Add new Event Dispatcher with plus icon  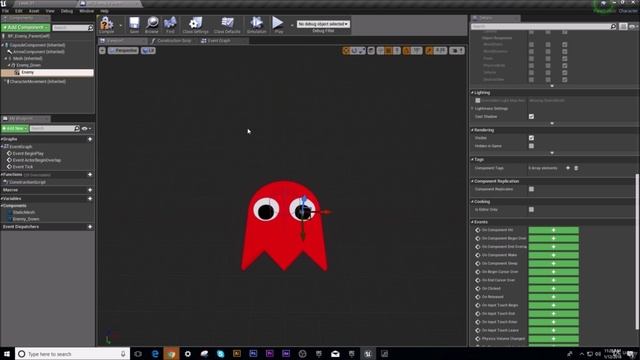90,227
